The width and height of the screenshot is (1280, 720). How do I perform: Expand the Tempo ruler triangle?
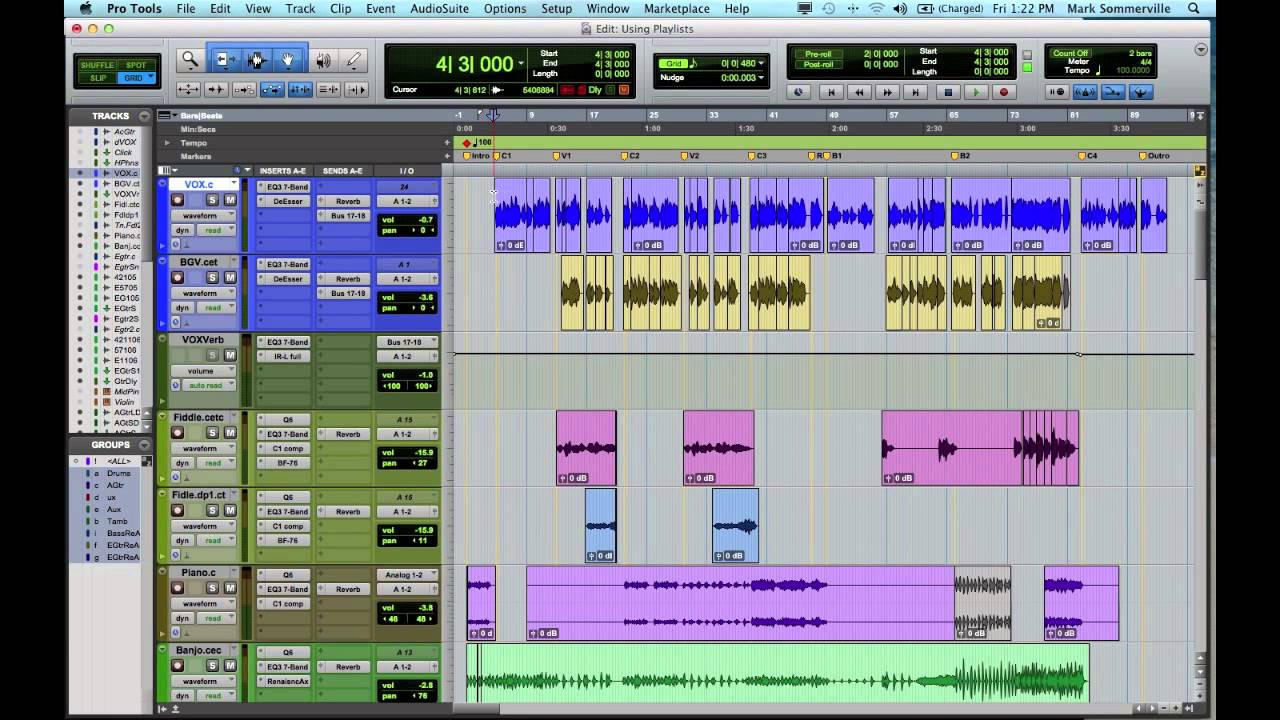point(168,143)
